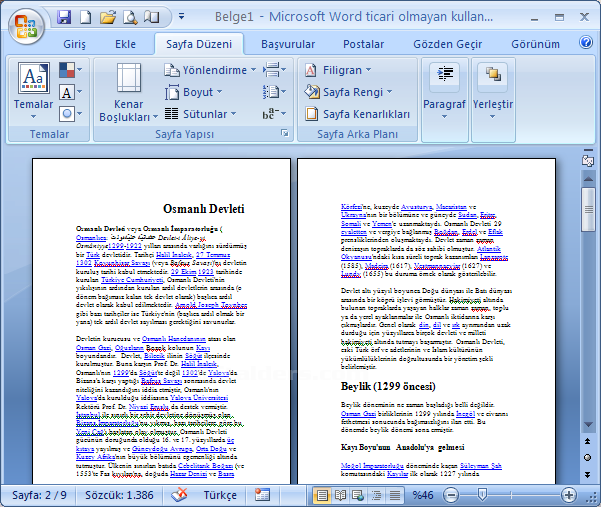Click the zoom slider handle
The image size is (601, 507).
[483, 495]
